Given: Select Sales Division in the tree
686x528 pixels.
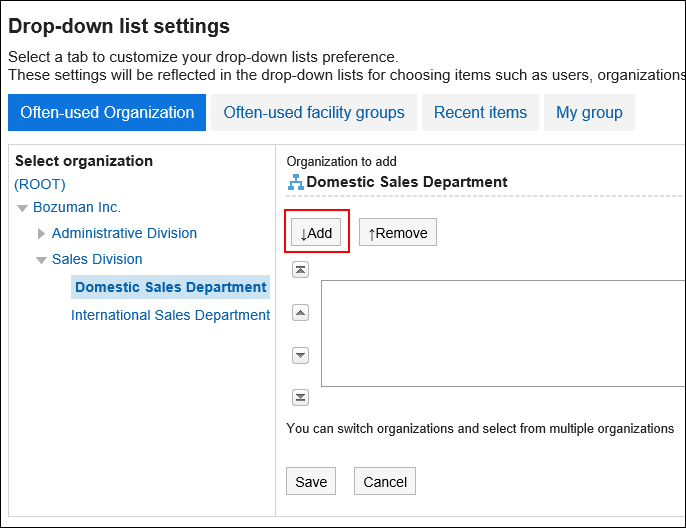Looking at the screenshot, I should point(97,259).
